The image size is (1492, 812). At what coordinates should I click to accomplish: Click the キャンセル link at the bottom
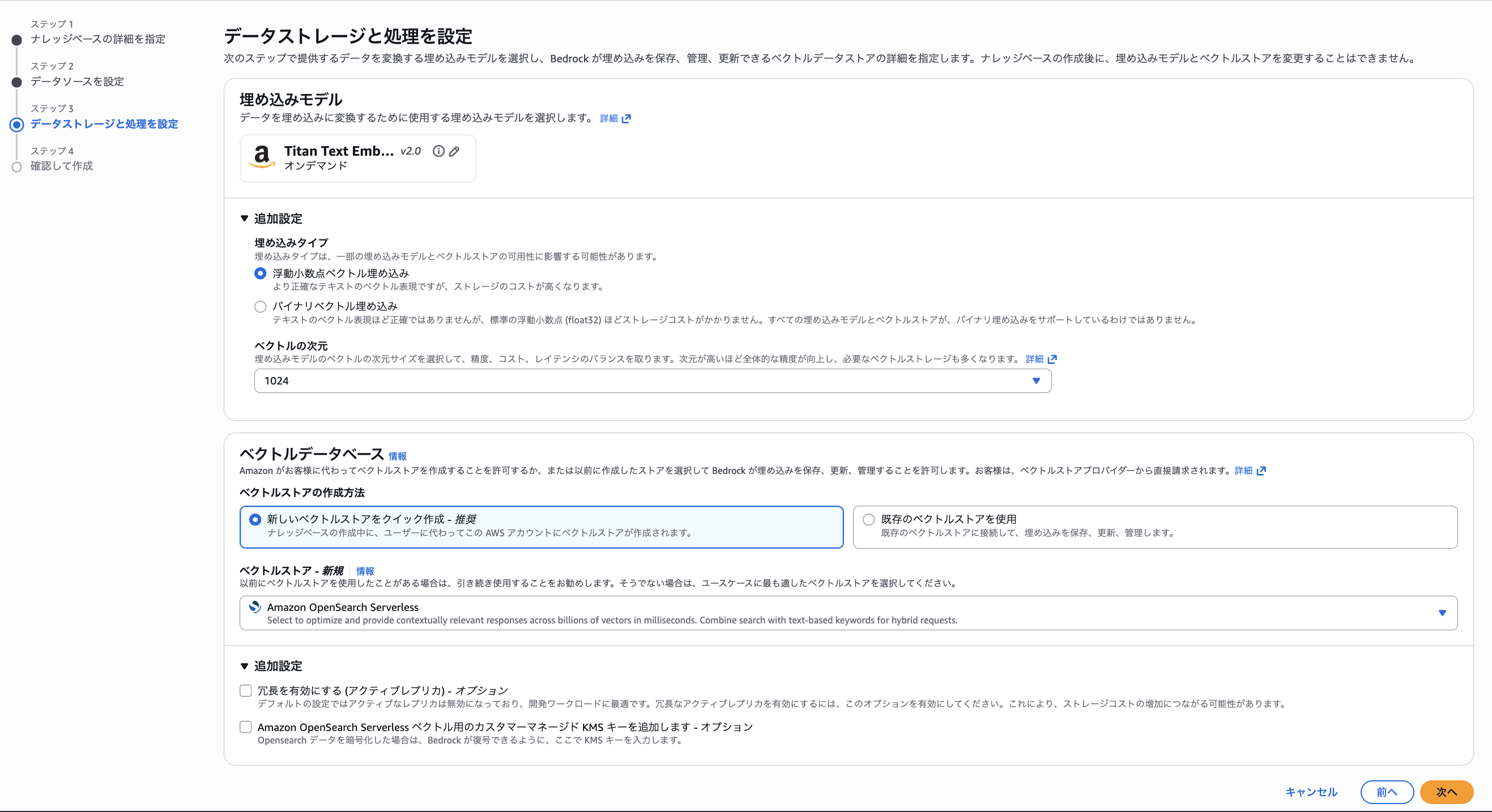click(1311, 792)
